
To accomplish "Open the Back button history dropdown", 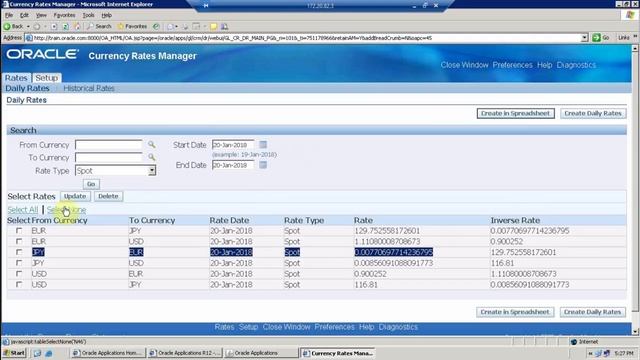I will (28, 27).
